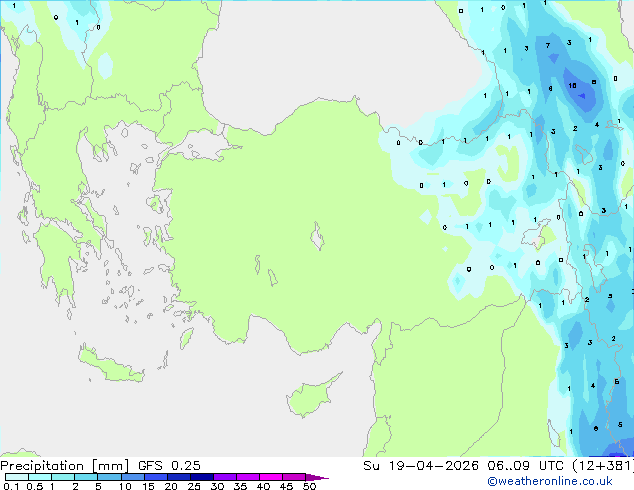Click the arrow tip above 50 mm
This screenshot has height=490, width=634.
(x=317, y=477)
